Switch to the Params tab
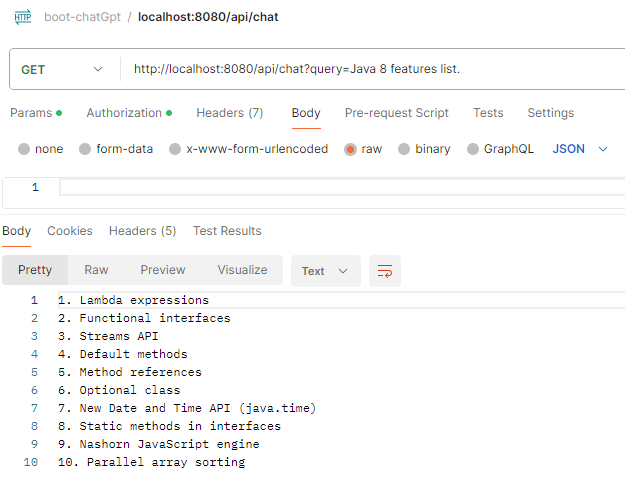 click(x=36, y=113)
